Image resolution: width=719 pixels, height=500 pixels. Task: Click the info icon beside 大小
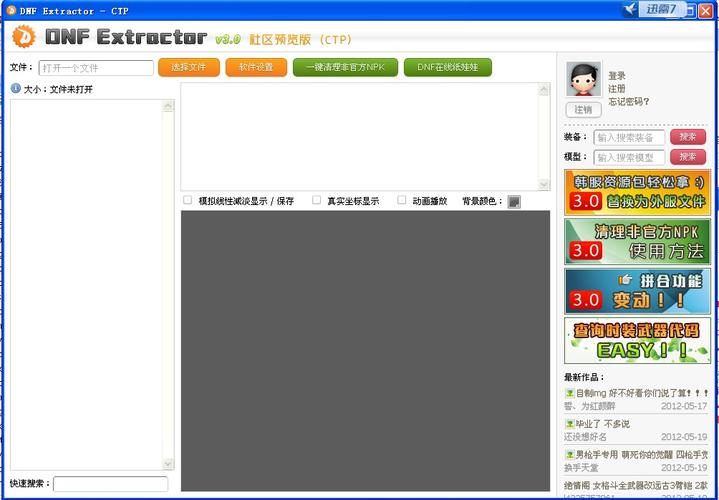pos(16,88)
